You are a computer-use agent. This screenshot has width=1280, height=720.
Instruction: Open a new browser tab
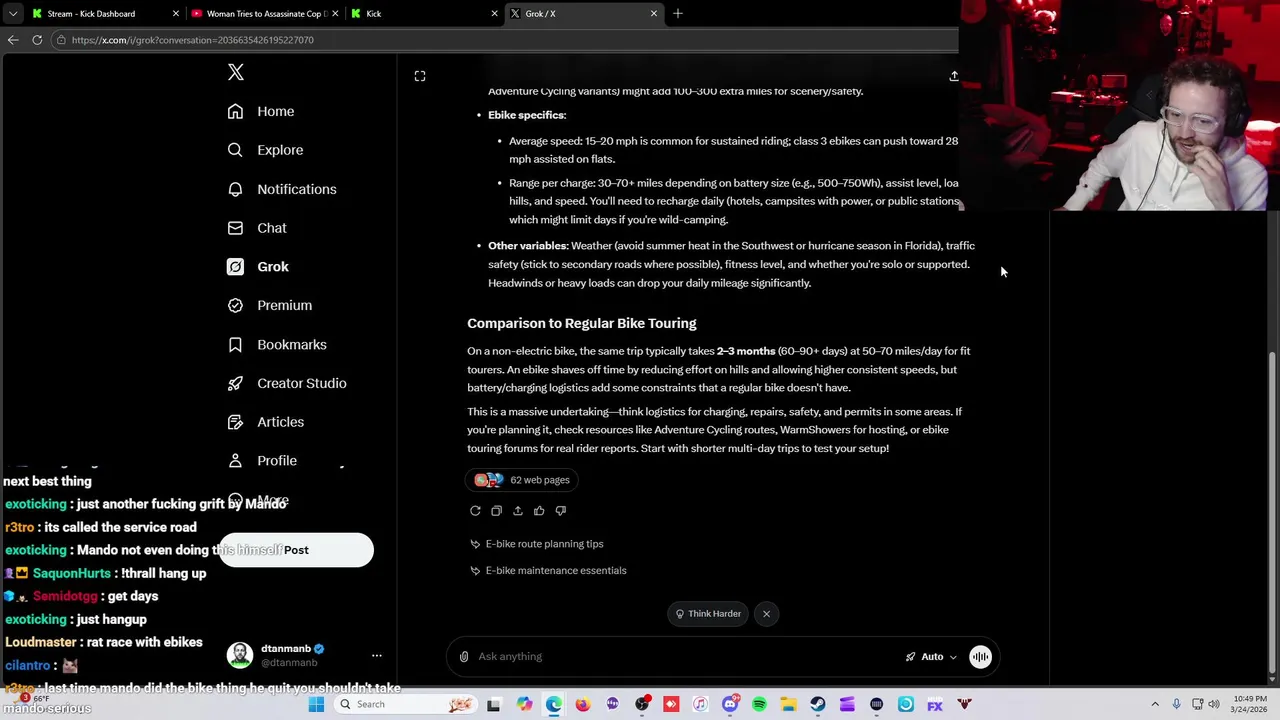(x=678, y=14)
